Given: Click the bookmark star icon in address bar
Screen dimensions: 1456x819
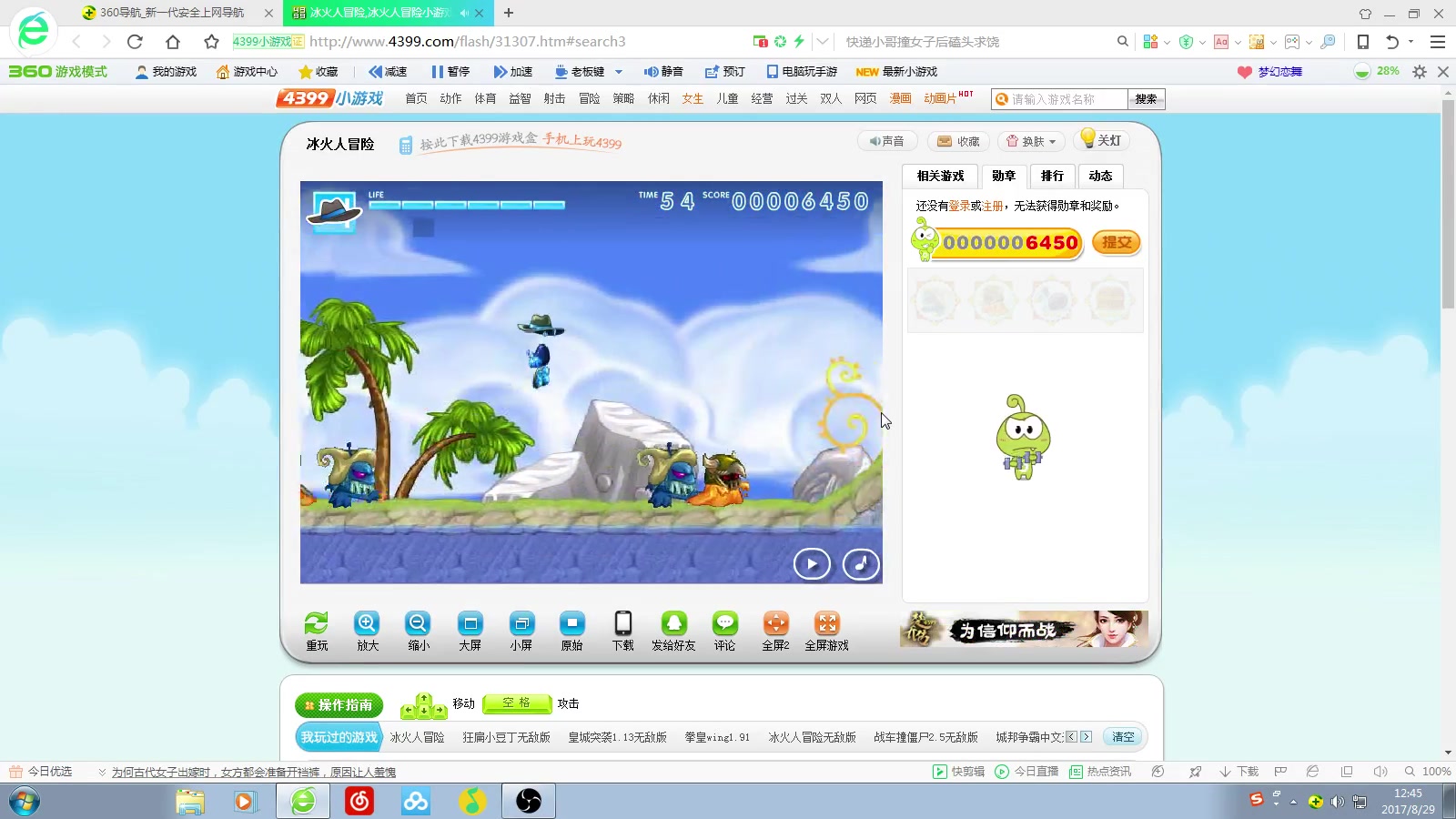Looking at the screenshot, I should (x=211, y=42).
